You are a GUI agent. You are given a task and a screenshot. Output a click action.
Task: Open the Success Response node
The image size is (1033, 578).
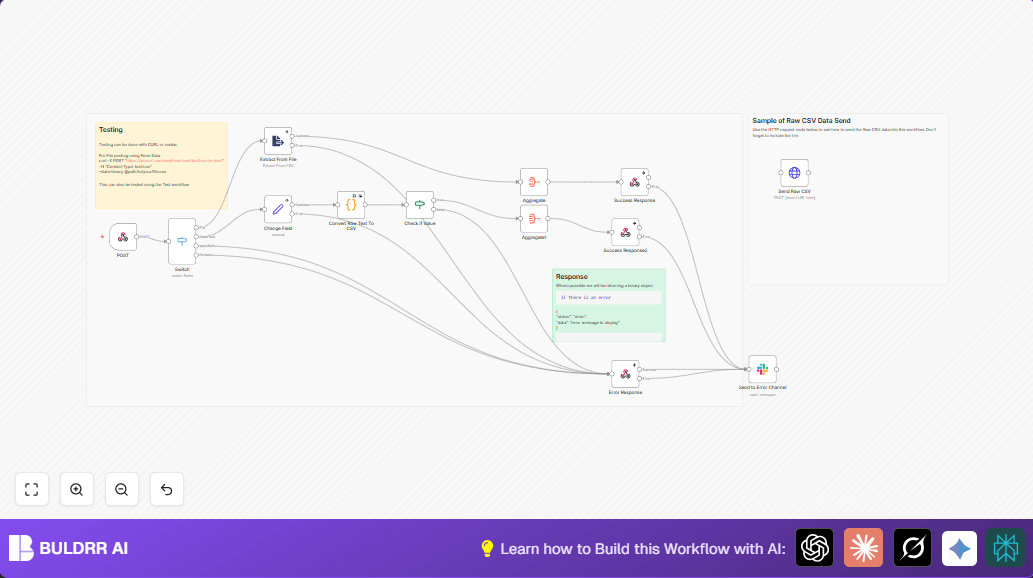[x=634, y=182]
